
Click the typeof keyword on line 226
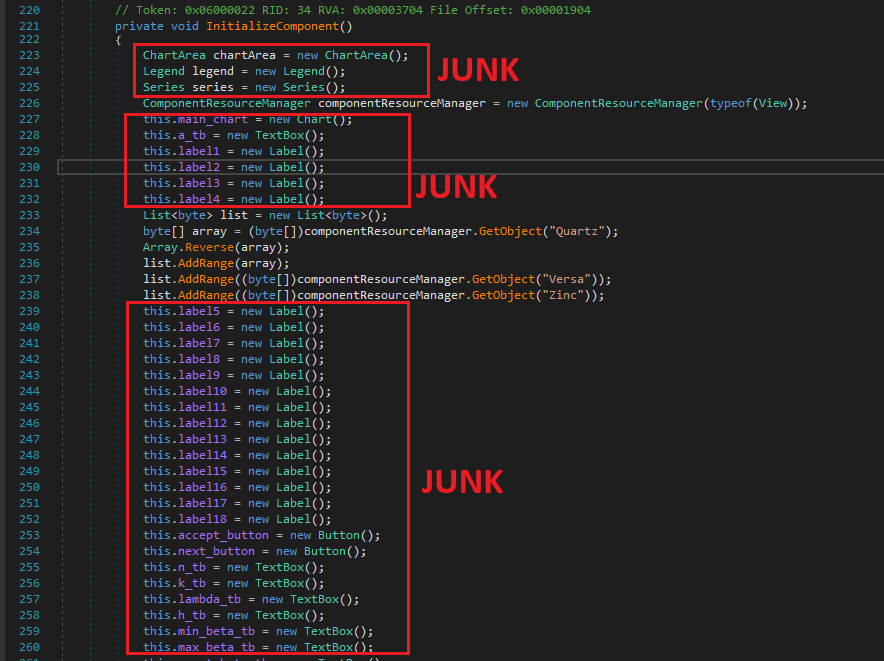tap(731, 103)
